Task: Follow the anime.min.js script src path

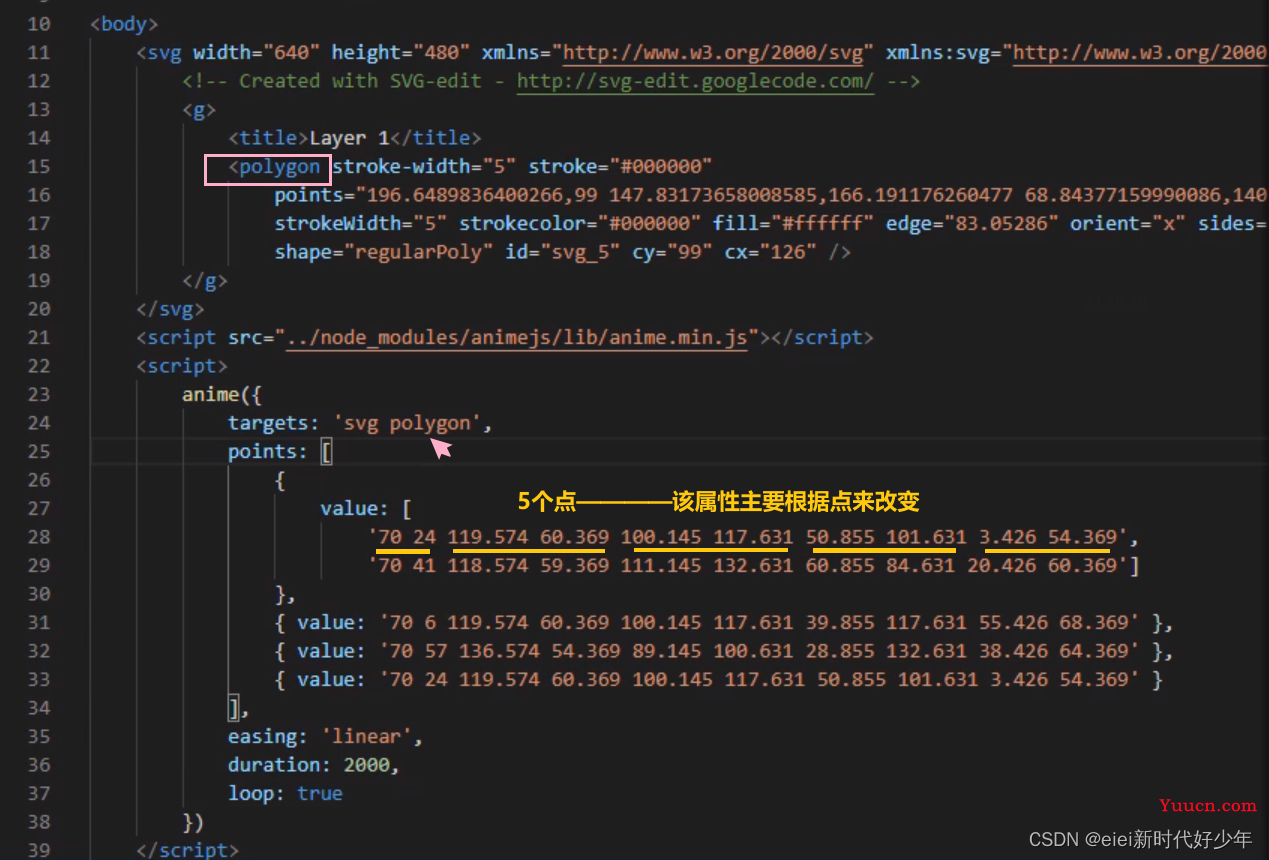Action: [517, 338]
